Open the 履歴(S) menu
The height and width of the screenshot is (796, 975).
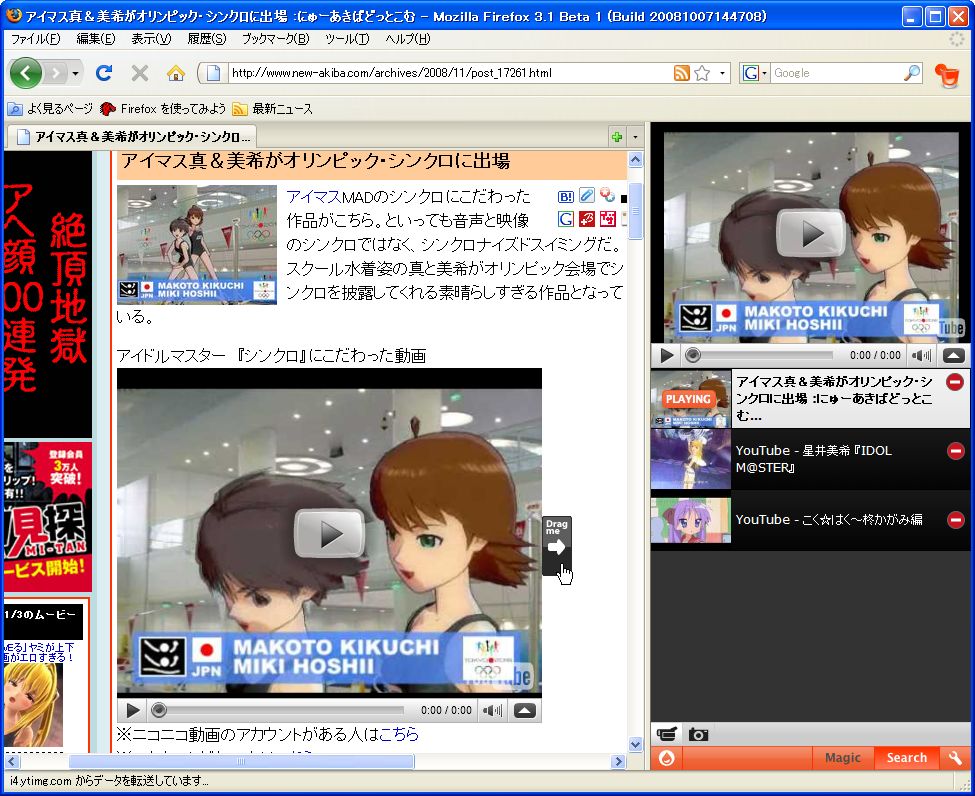[207, 39]
